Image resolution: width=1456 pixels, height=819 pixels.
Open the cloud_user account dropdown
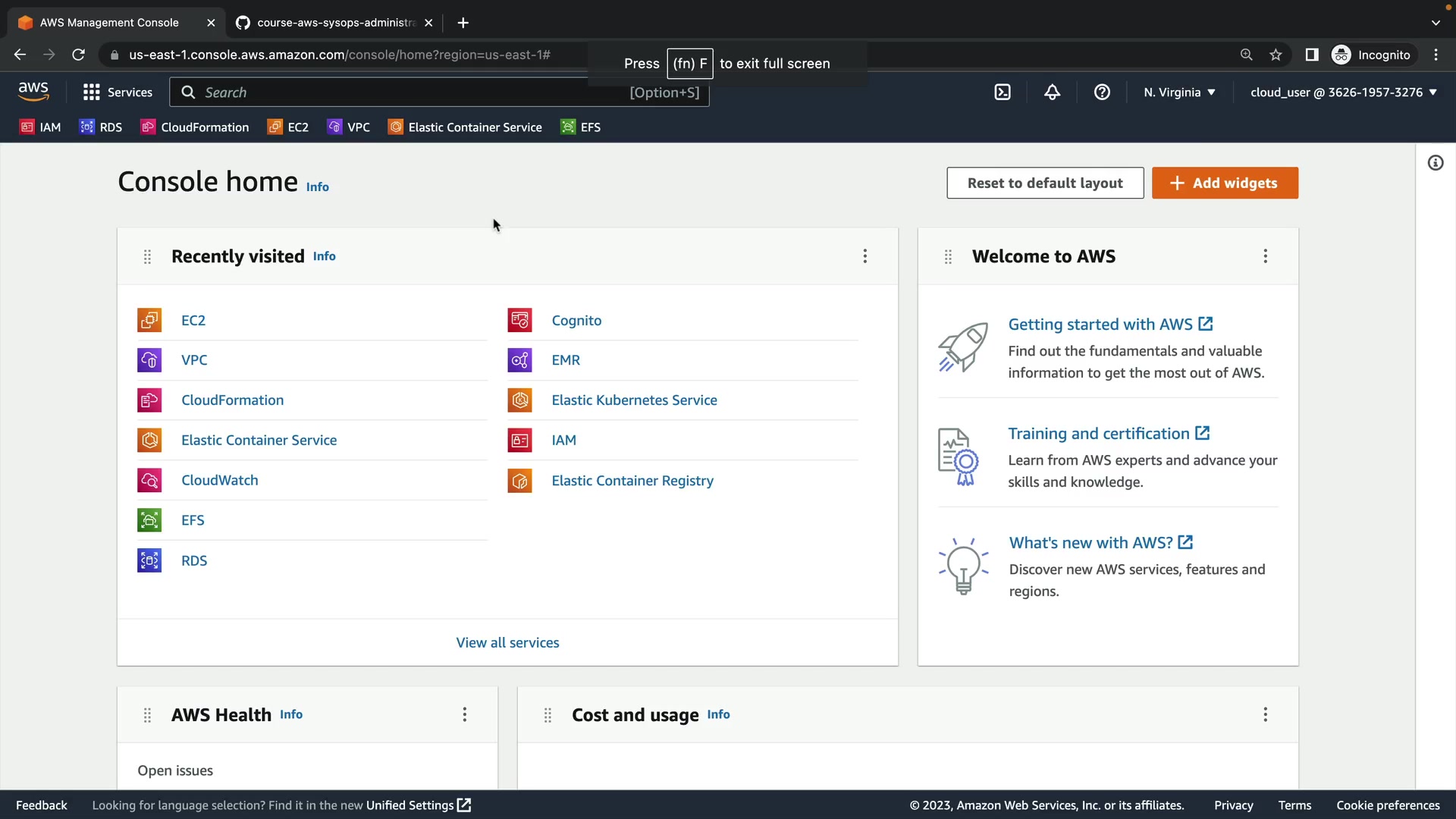click(1343, 93)
